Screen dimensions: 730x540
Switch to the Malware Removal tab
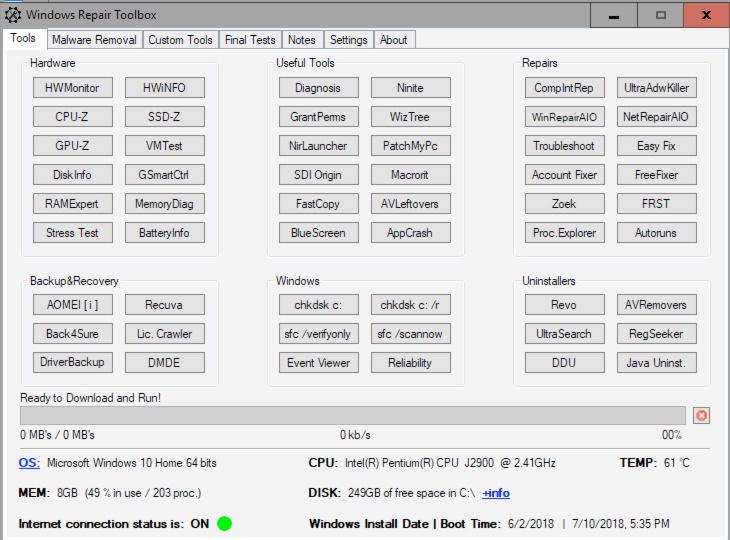coord(95,40)
